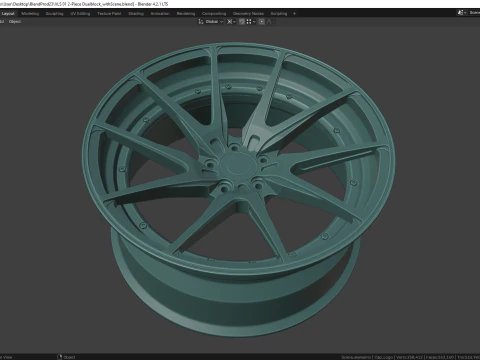Open the scene browse icon dropdown

tap(462, 13)
